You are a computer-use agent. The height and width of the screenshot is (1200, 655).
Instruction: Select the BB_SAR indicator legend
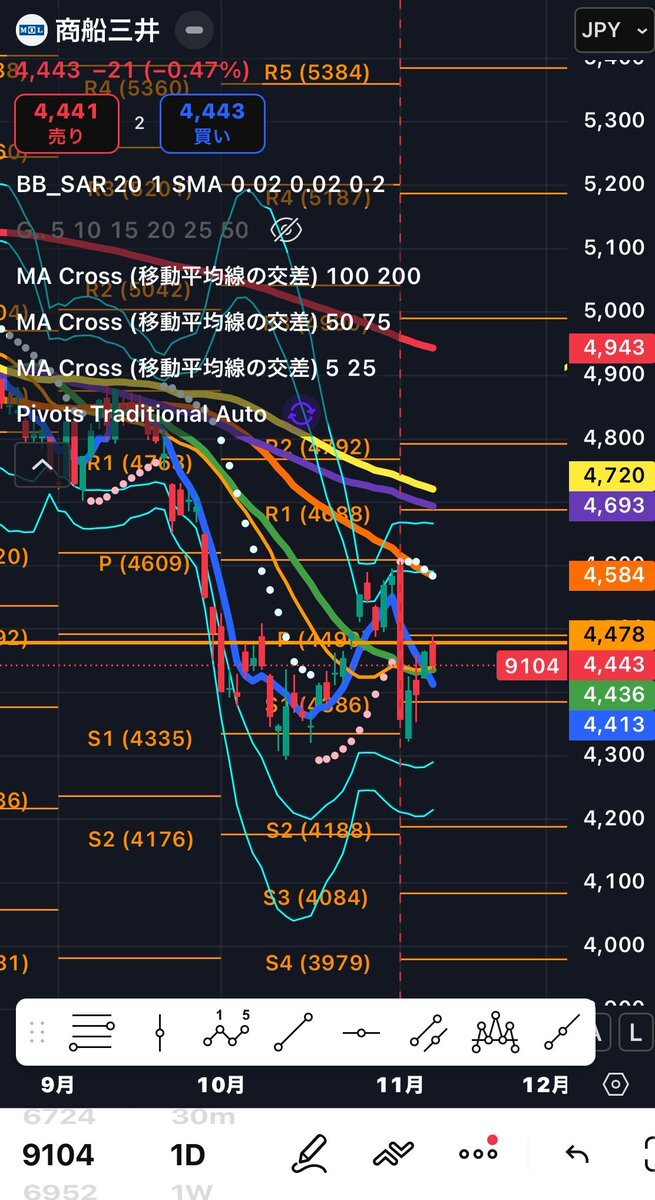click(200, 184)
